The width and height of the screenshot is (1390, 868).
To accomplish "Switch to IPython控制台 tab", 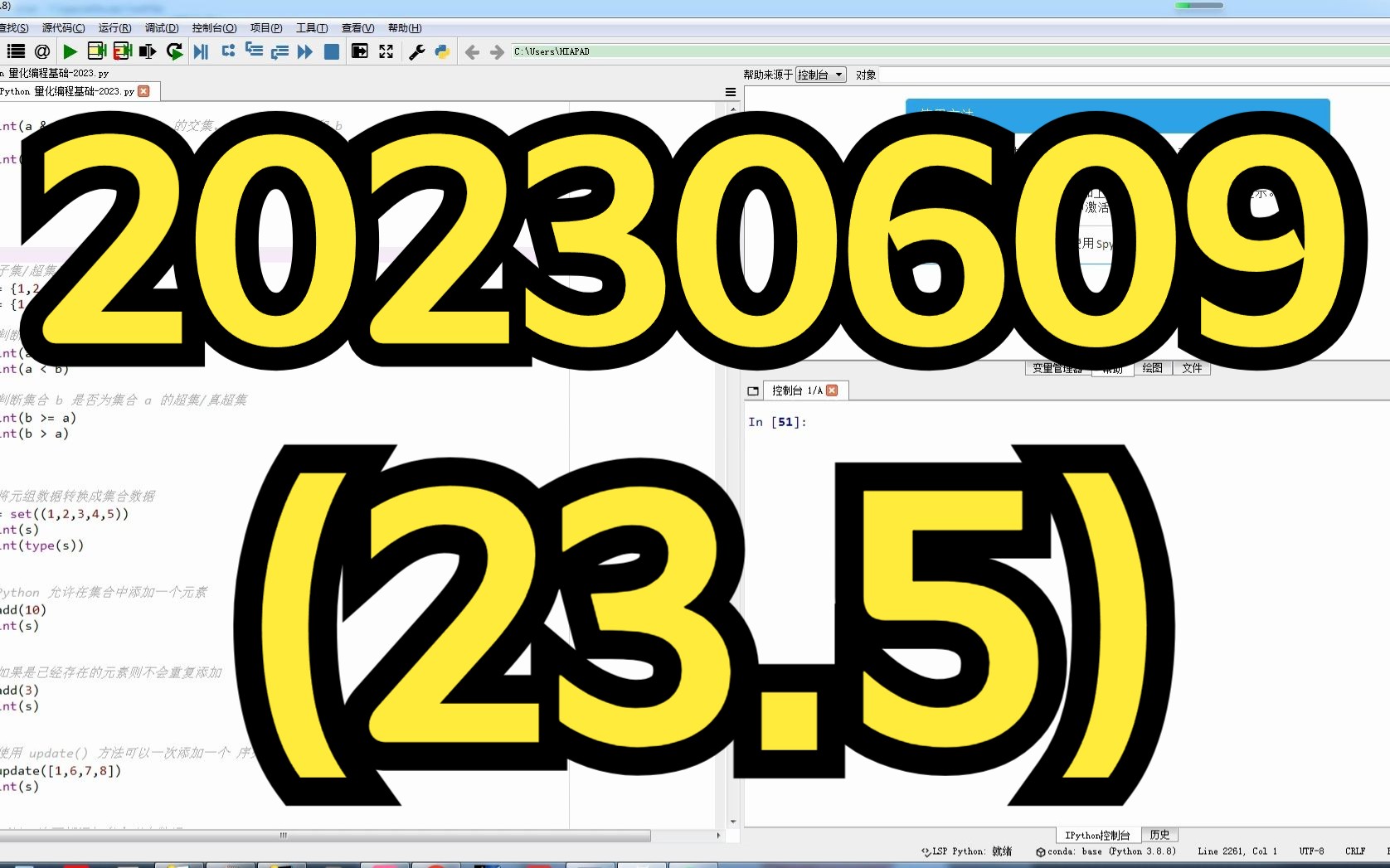I will coord(1097,835).
